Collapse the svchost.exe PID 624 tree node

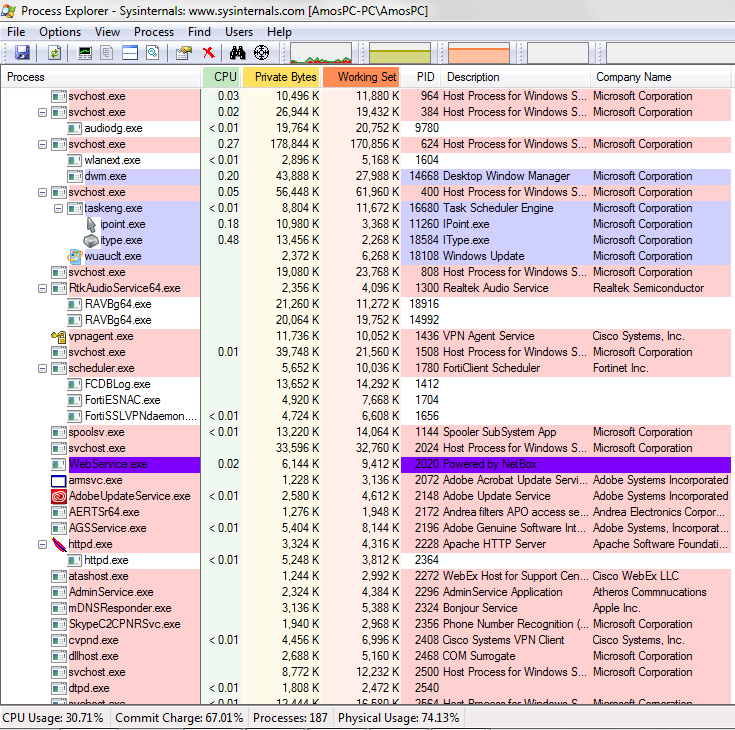43,144
